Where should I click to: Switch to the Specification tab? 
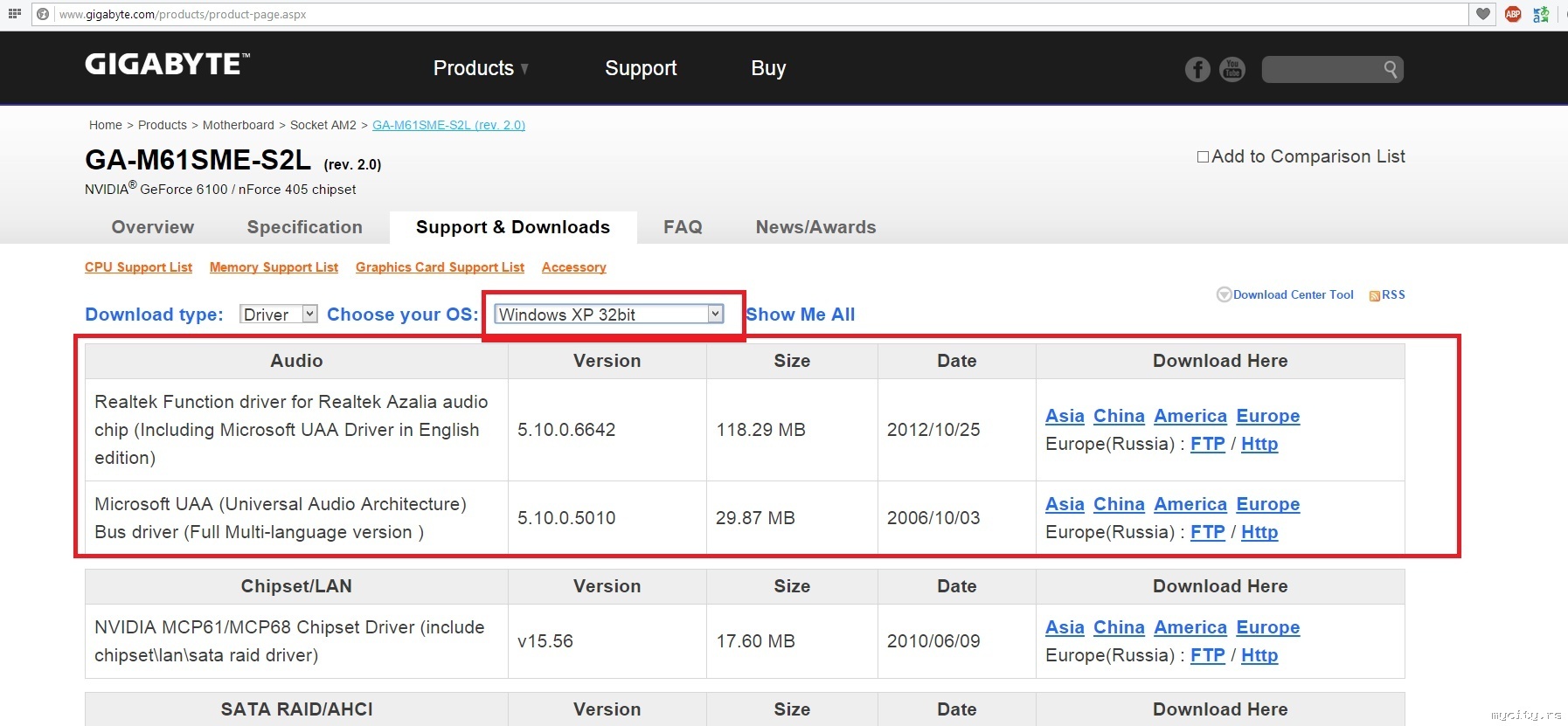point(304,227)
